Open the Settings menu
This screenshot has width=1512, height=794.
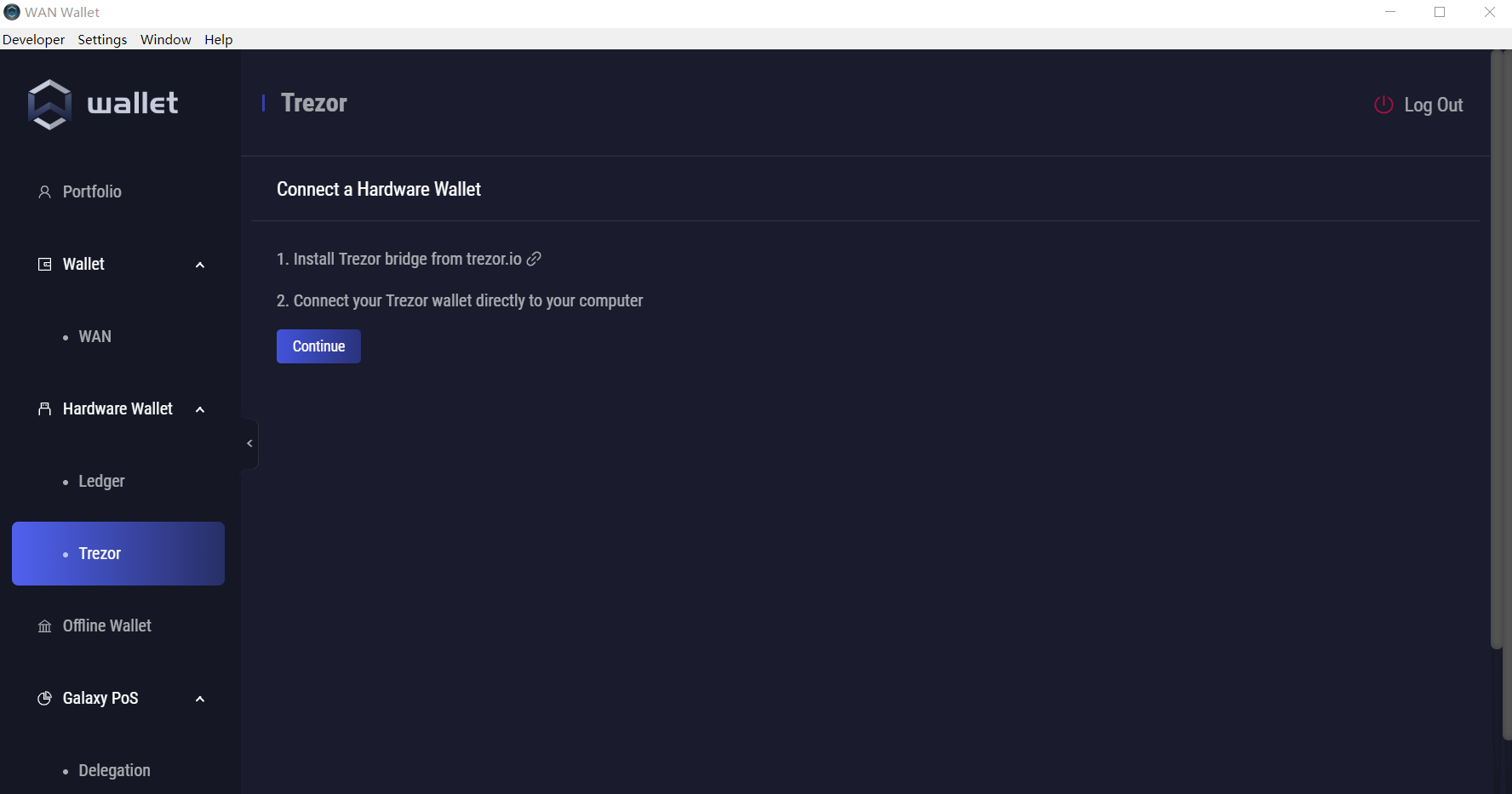102,39
